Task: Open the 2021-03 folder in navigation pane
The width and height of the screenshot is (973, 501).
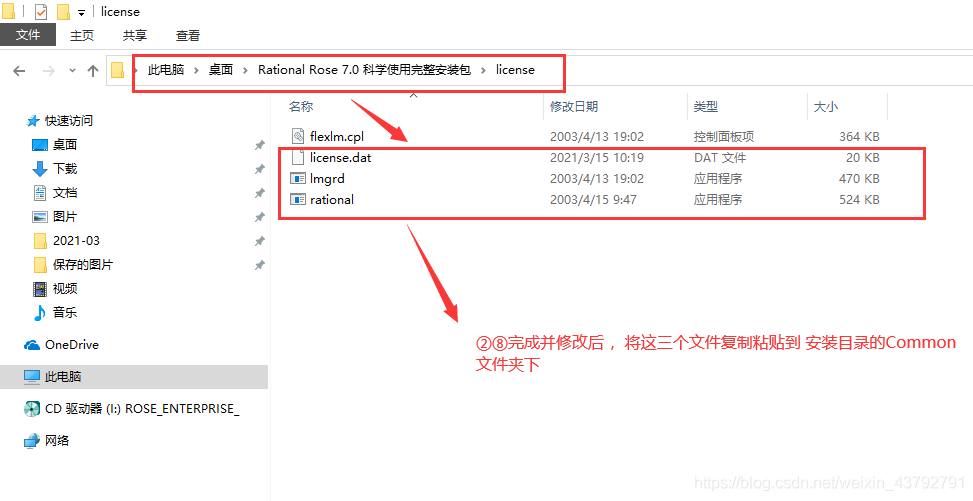Action: coord(76,241)
